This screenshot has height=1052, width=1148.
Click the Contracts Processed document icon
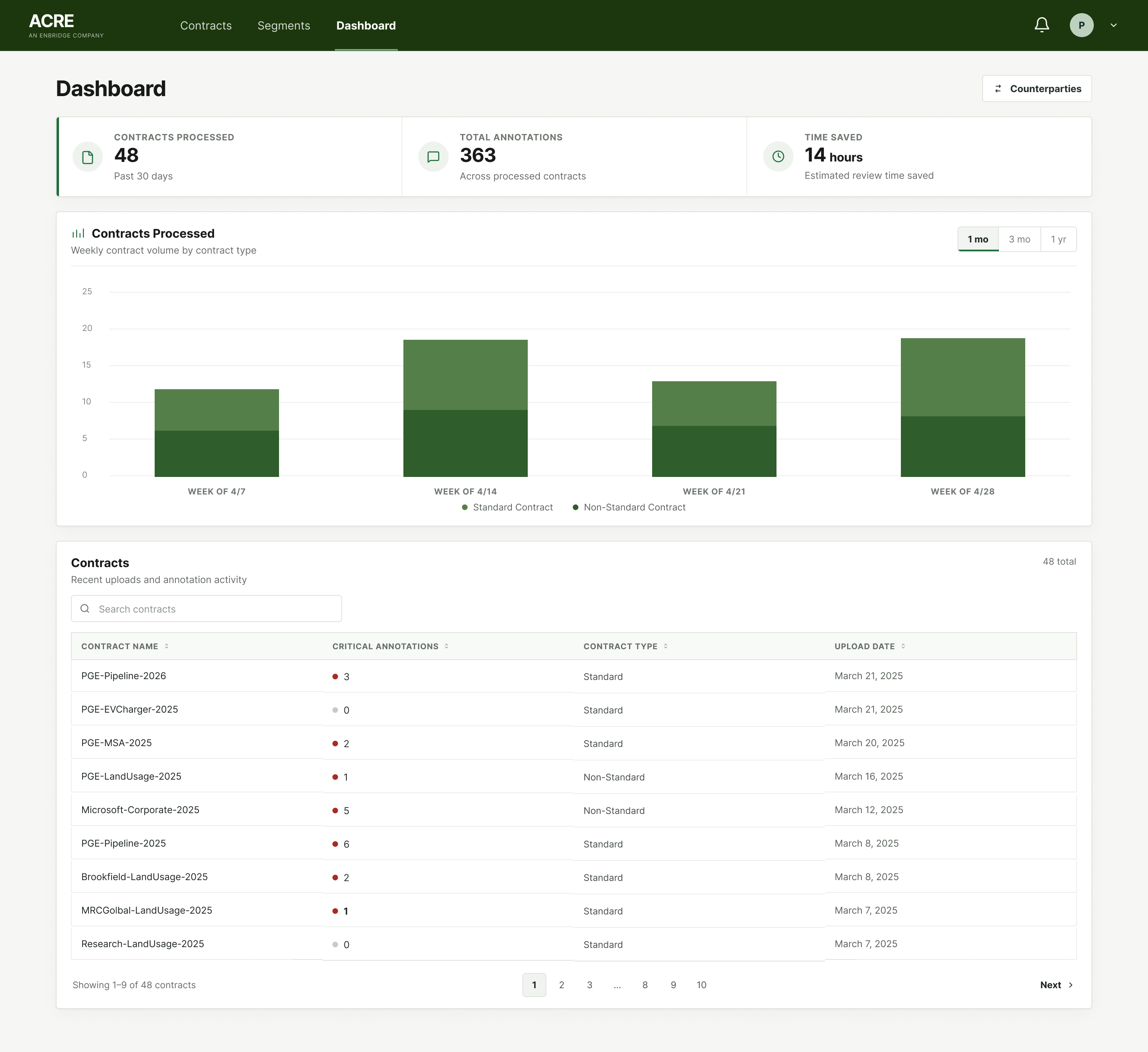coord(88,157)
